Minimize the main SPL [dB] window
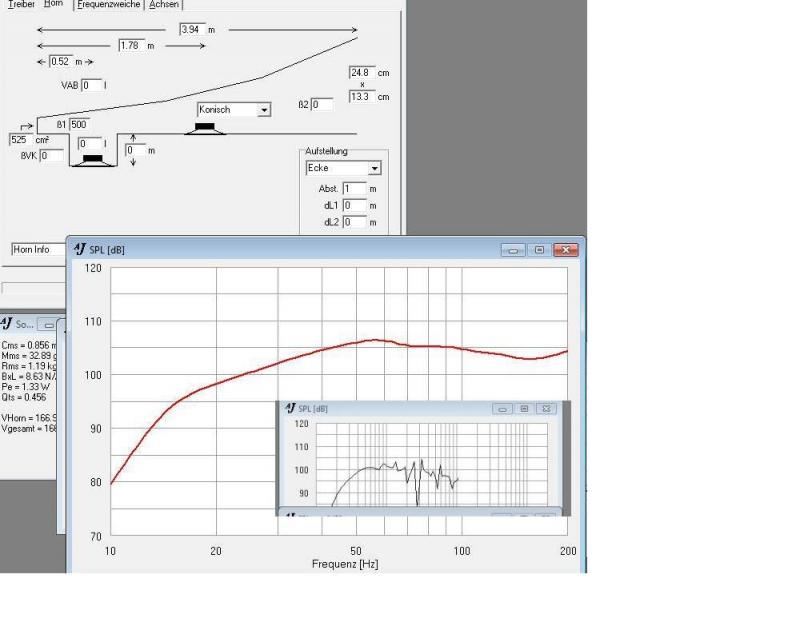The width and height of the screenshot is (800, 638). pyautogui.click(x=513, y=250)
